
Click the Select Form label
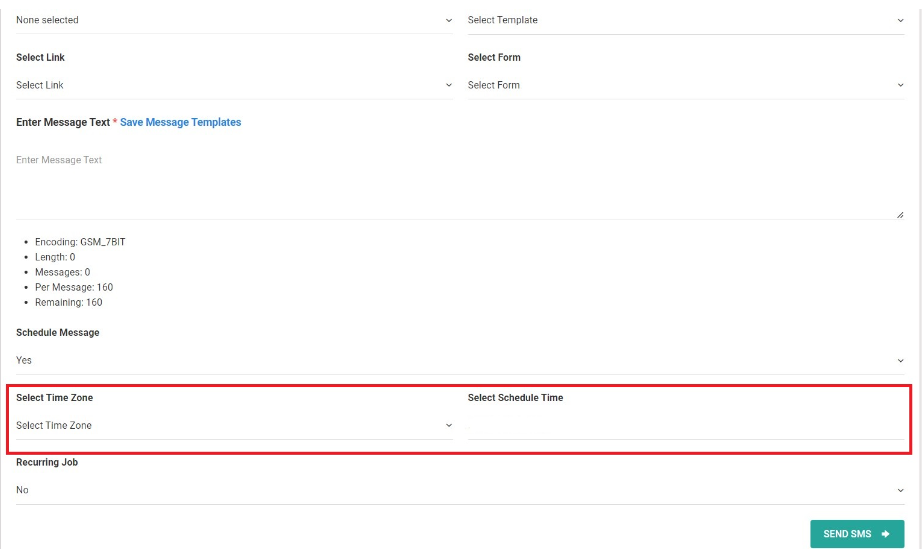point(494,58)
